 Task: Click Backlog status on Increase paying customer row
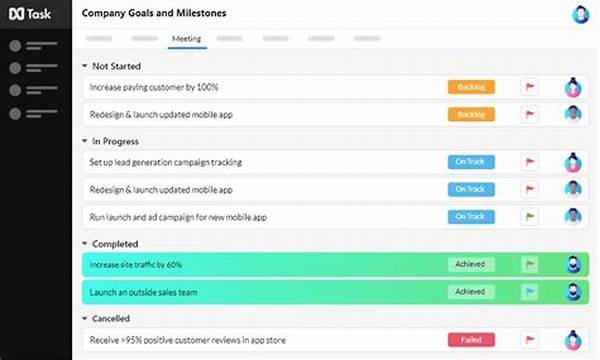(471, 87)
